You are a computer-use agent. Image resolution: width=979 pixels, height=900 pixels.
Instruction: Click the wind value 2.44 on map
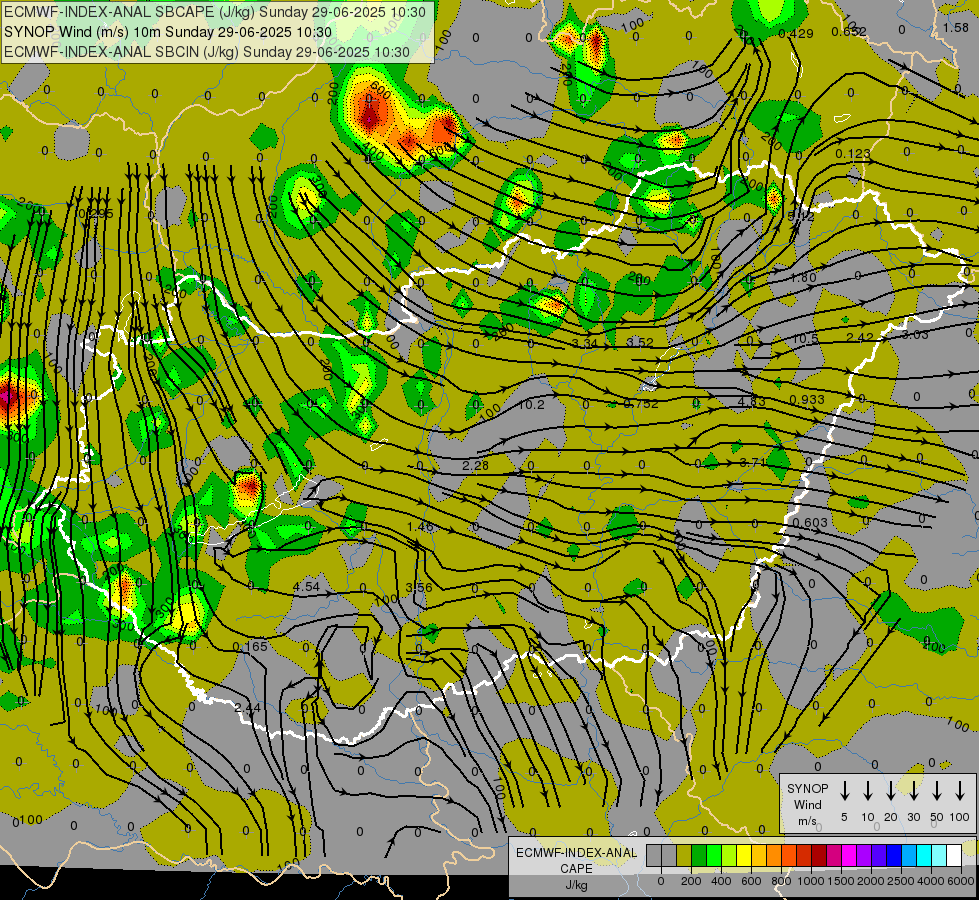tap(247, 708)
